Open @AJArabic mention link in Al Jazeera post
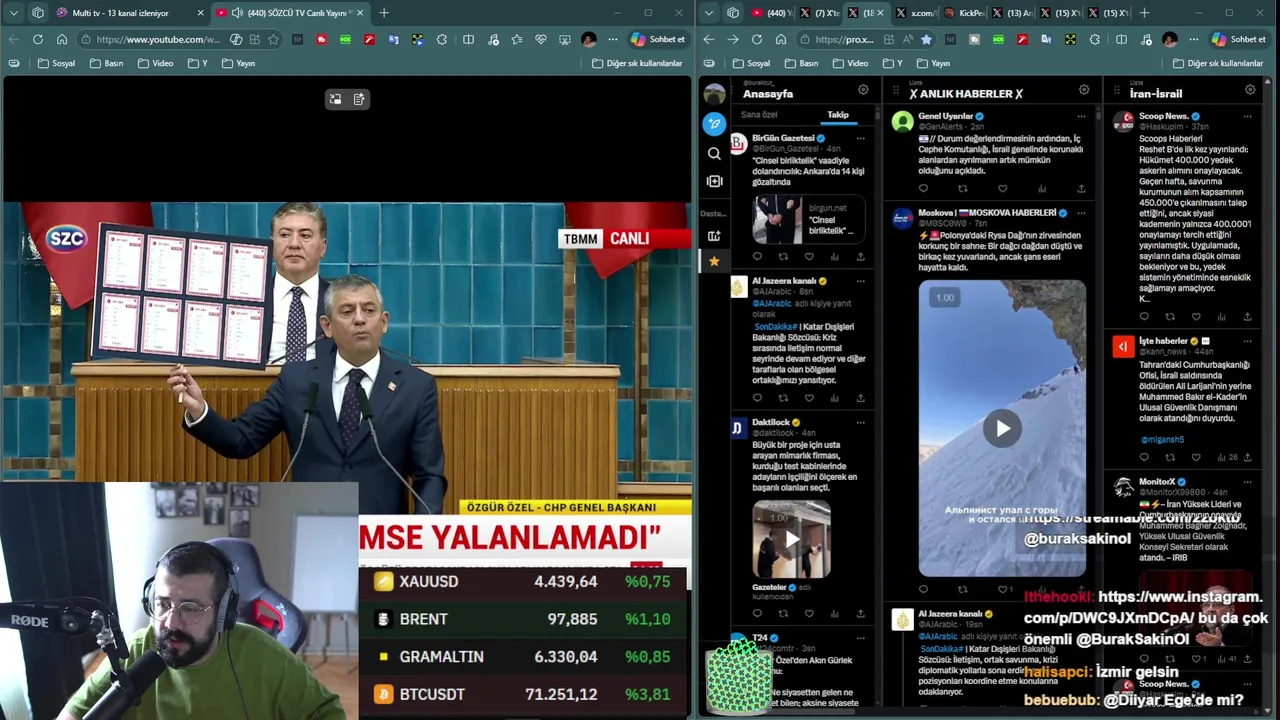This screenshot has width=1280, height=720. point(771,303)
